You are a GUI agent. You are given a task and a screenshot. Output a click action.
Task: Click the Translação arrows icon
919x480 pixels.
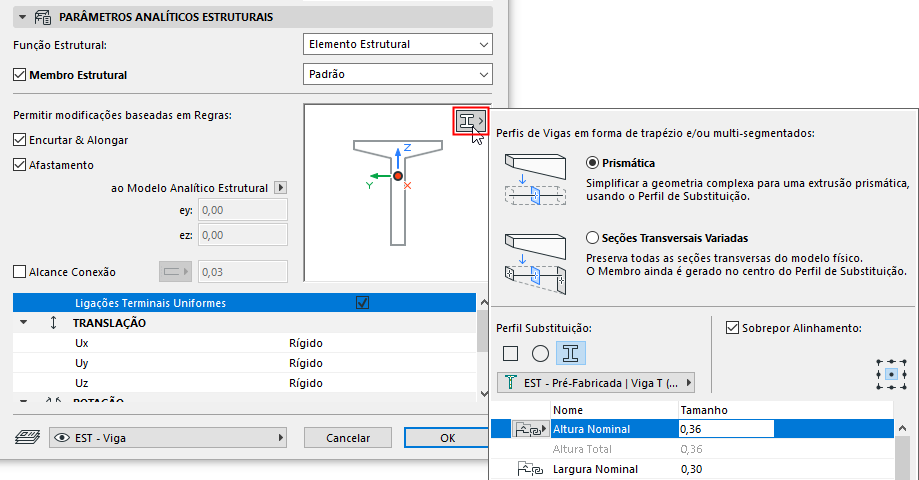click(x=53, y=322)
